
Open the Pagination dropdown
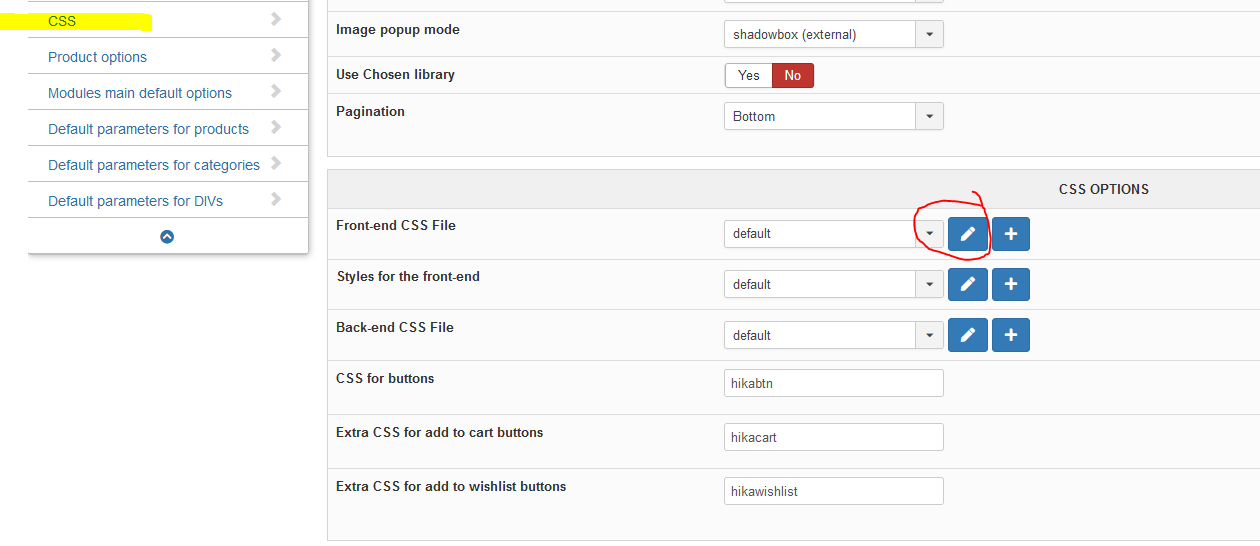[x=833, y=116]
